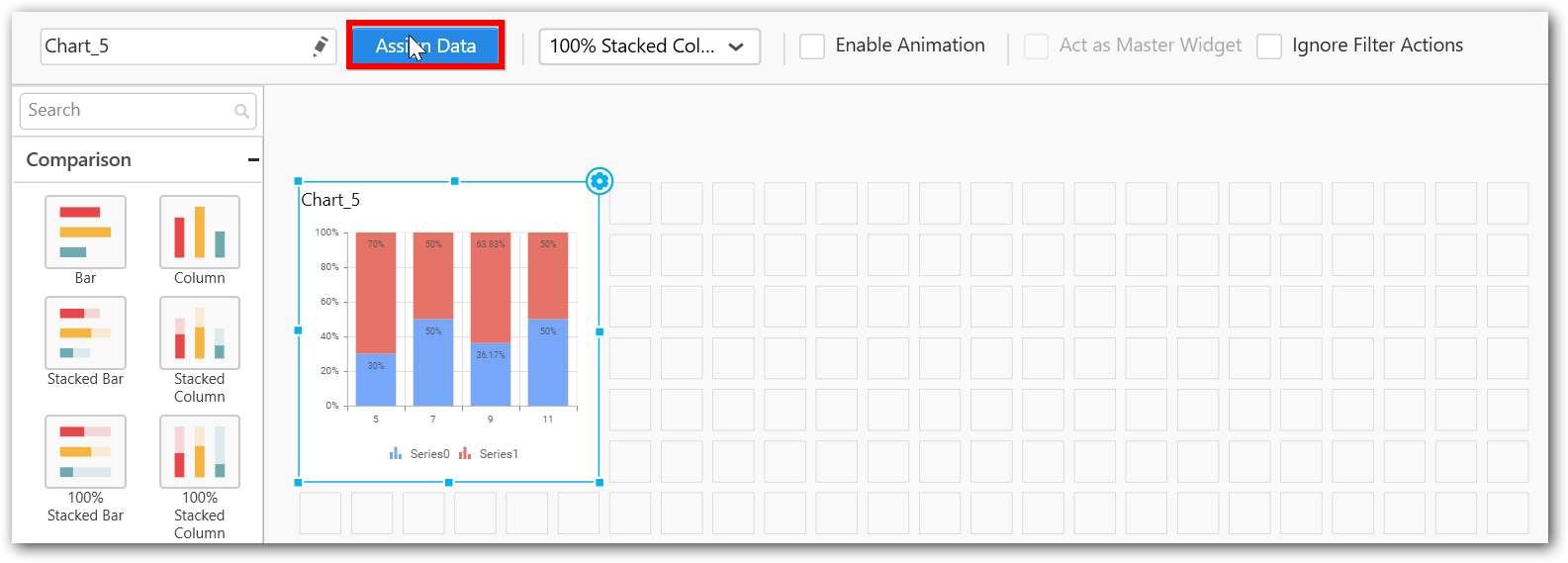Toggle Series1 in the chart legend
This screenshot has width=1568, height=563.
coord(490,454)
